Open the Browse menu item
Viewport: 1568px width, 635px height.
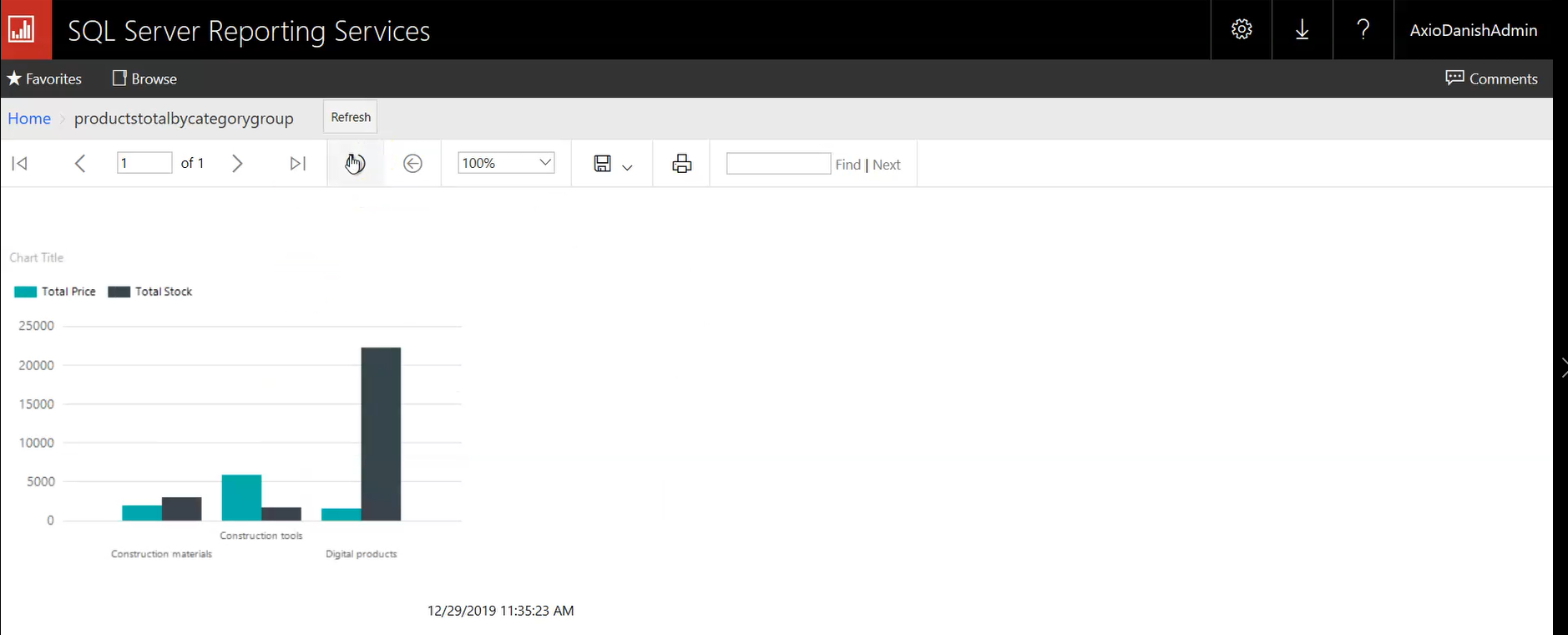(144, 79)
